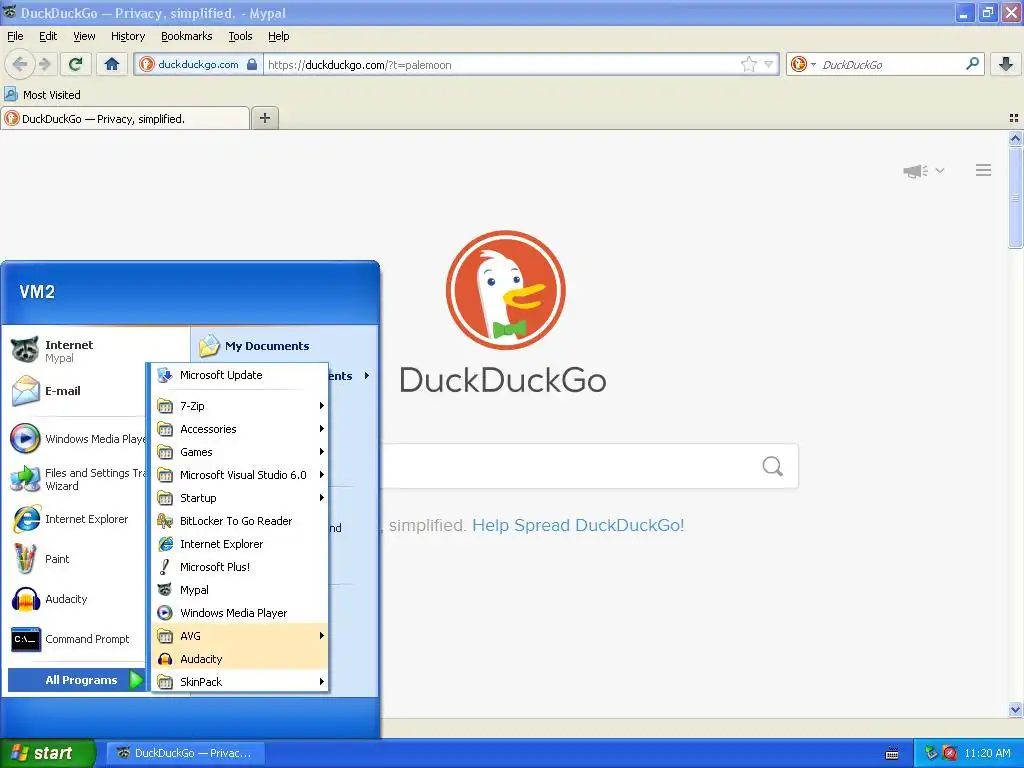Expand the Accessories submenu
The height and width of the screenshot is (768, 1024).
(x=240, y=429)
